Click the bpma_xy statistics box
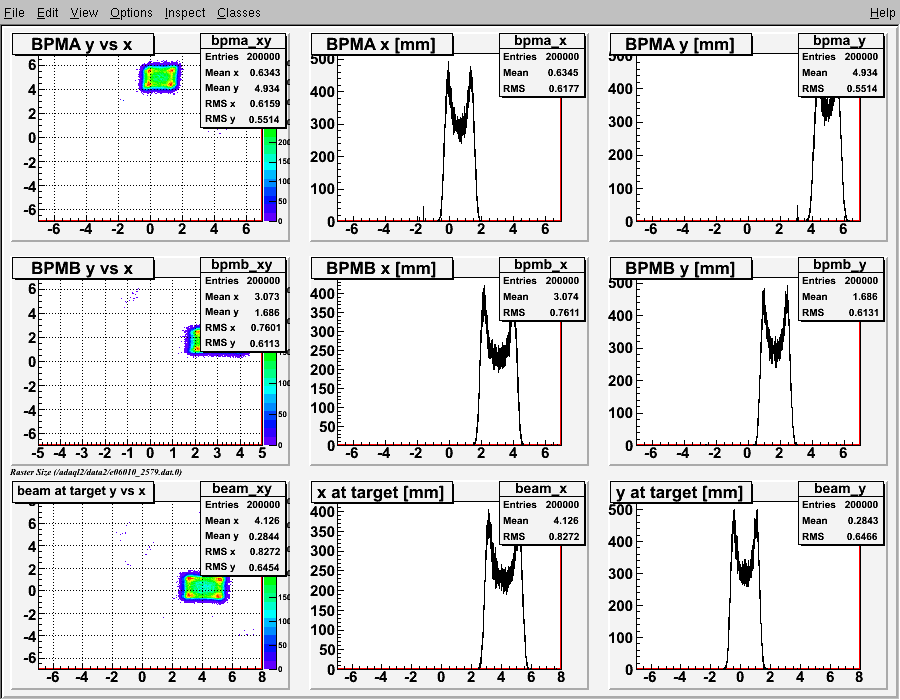 click(243, 80)
